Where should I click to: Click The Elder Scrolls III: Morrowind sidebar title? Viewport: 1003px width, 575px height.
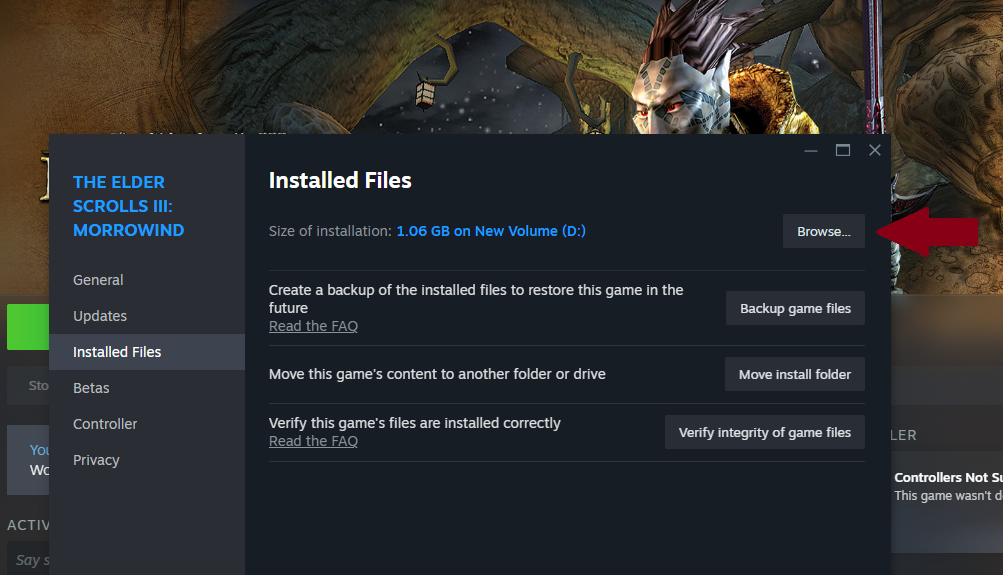(x=128, y=206)
